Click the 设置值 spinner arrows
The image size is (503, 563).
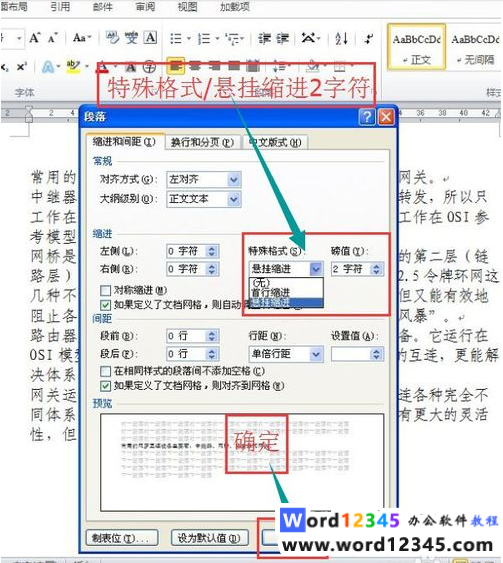pyautogui.click(x=376, y=354)
